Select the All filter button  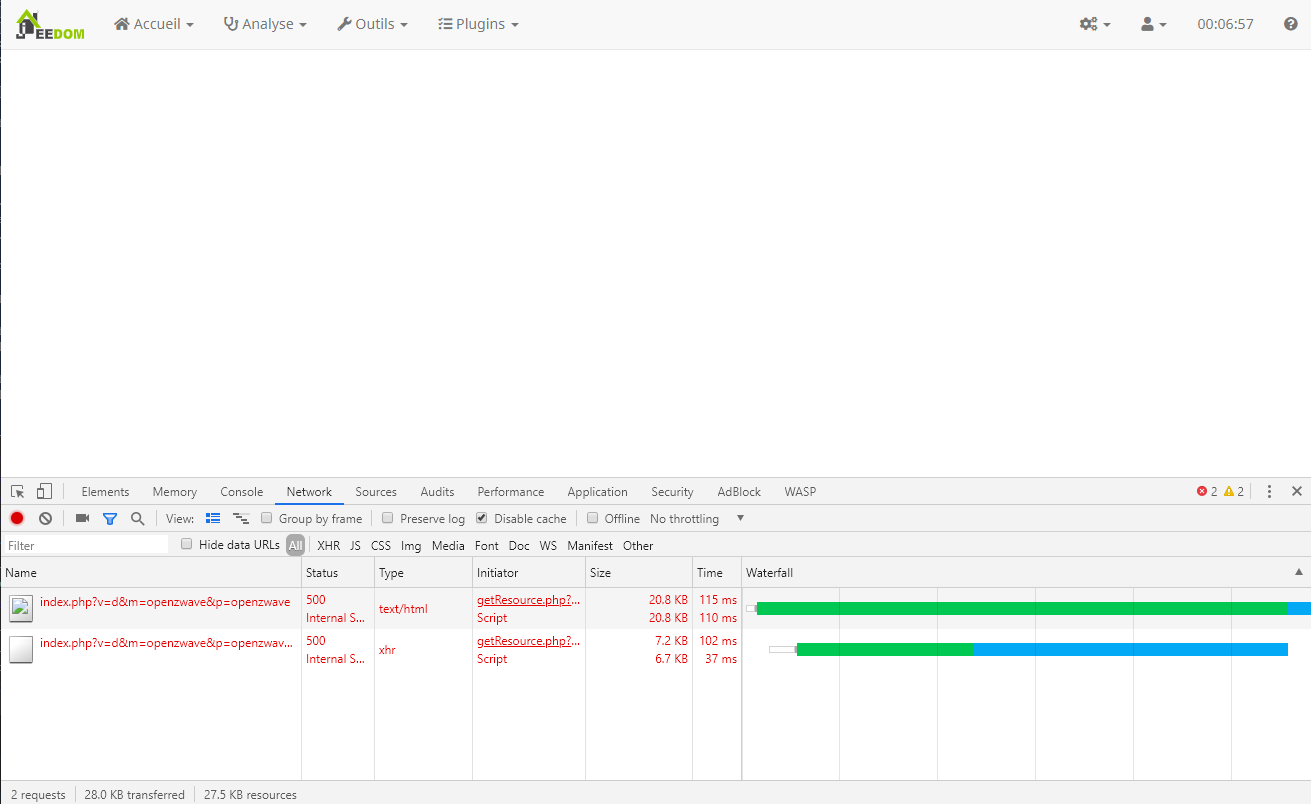point(295,545)
